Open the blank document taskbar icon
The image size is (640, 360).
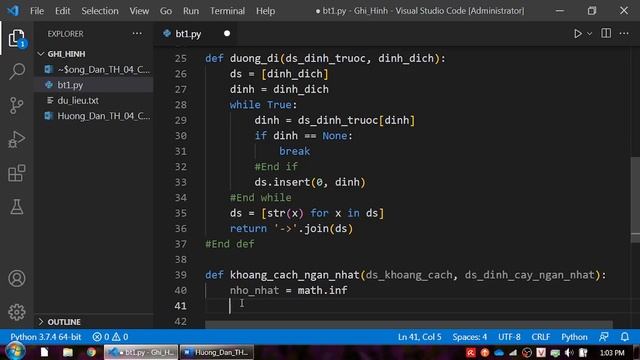[x=44, y=352]
